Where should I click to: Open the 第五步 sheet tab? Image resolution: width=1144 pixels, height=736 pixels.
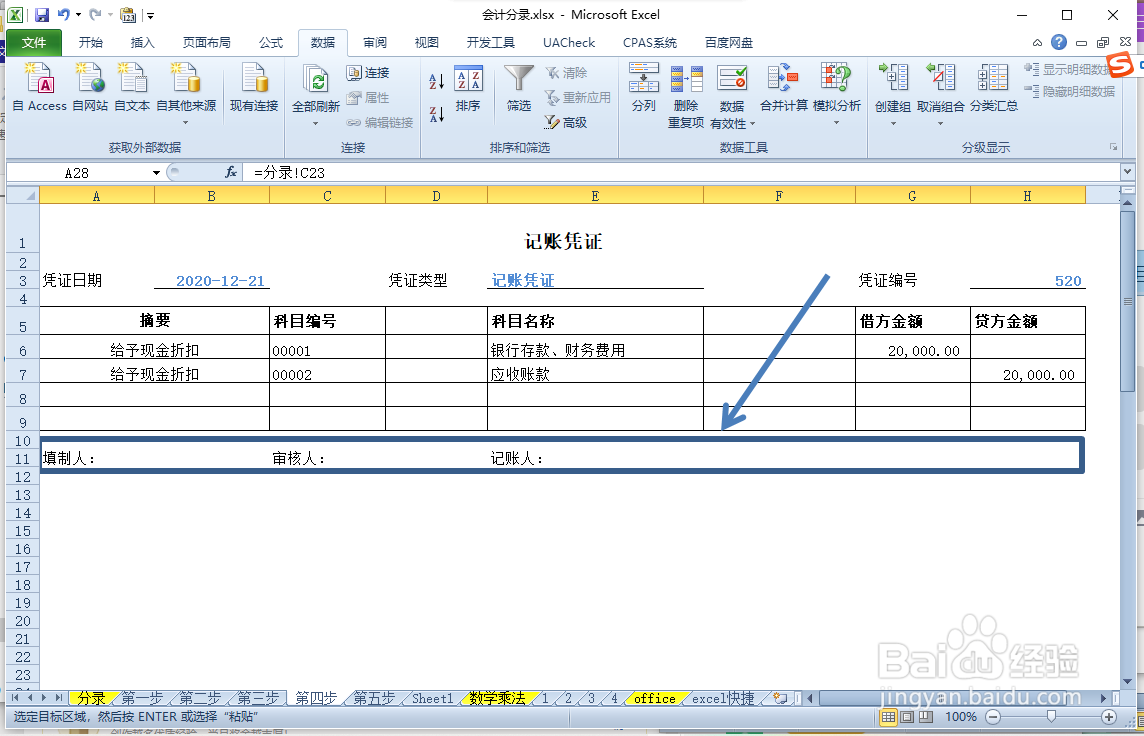374,698
